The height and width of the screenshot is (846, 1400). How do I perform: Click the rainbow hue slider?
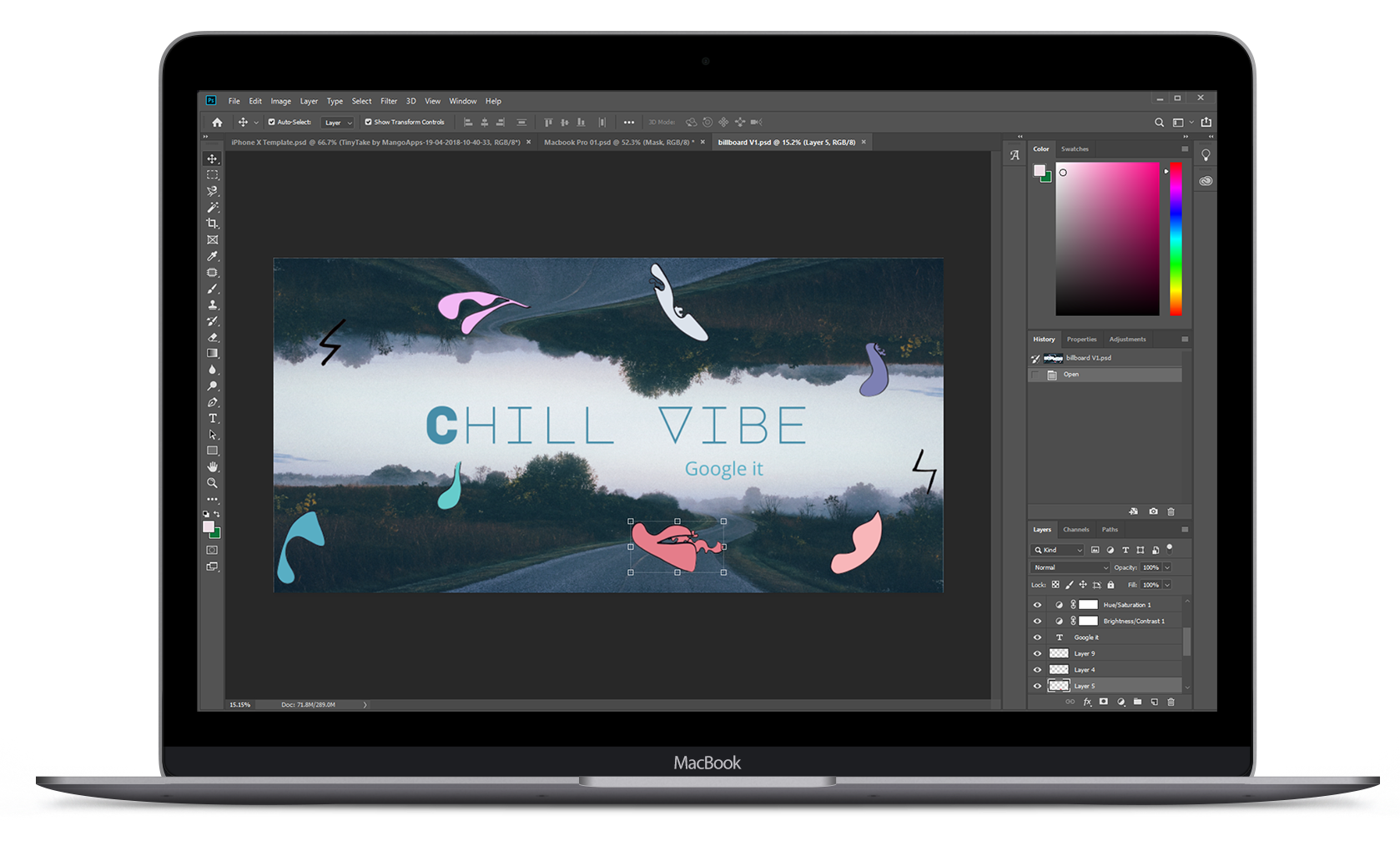(1175, 238)
